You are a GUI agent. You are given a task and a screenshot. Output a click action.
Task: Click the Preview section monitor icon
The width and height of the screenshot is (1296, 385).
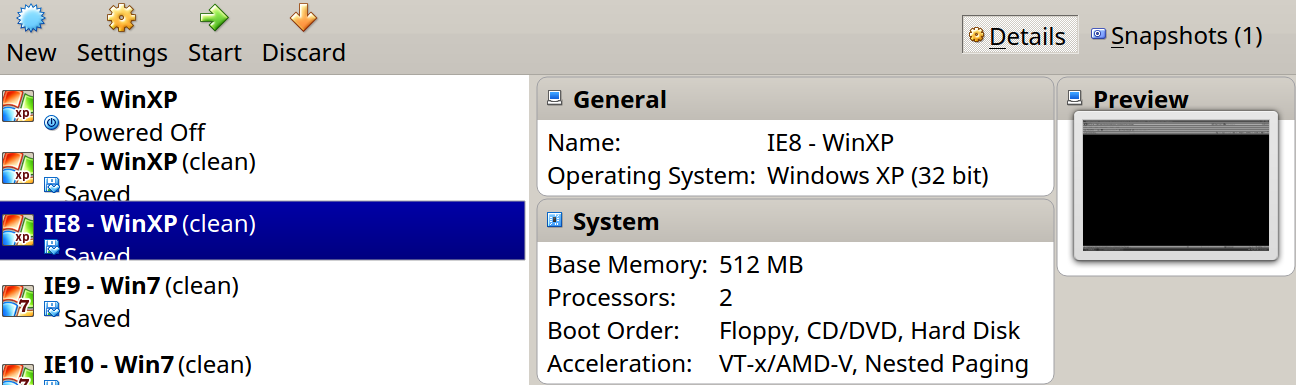(1075, 98)
